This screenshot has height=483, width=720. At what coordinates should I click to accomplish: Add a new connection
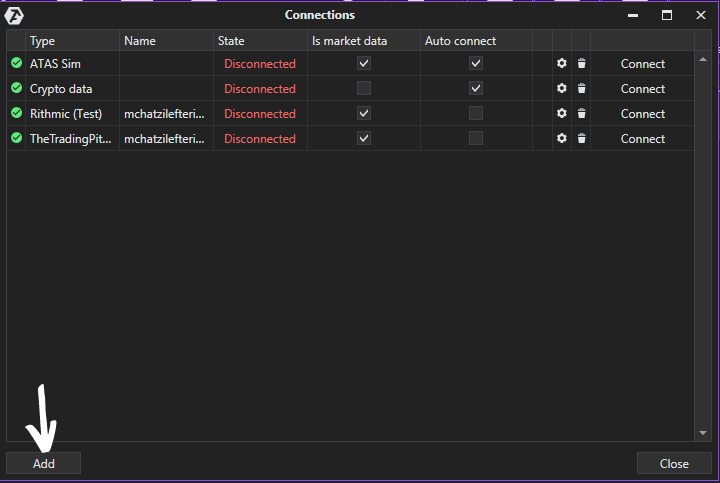(44, 463)
